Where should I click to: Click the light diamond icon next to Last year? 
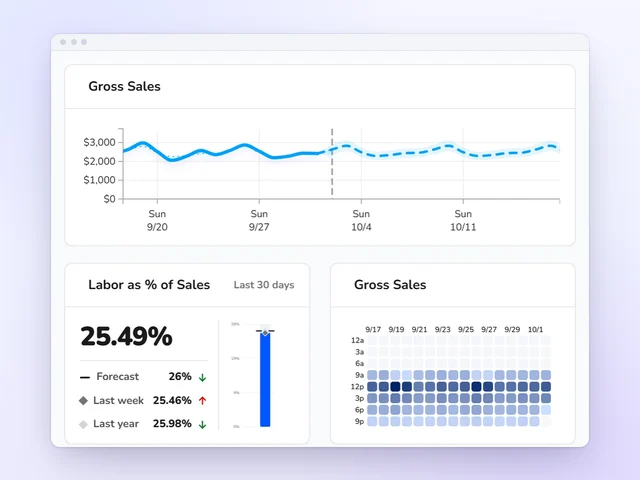click(83, 424)
